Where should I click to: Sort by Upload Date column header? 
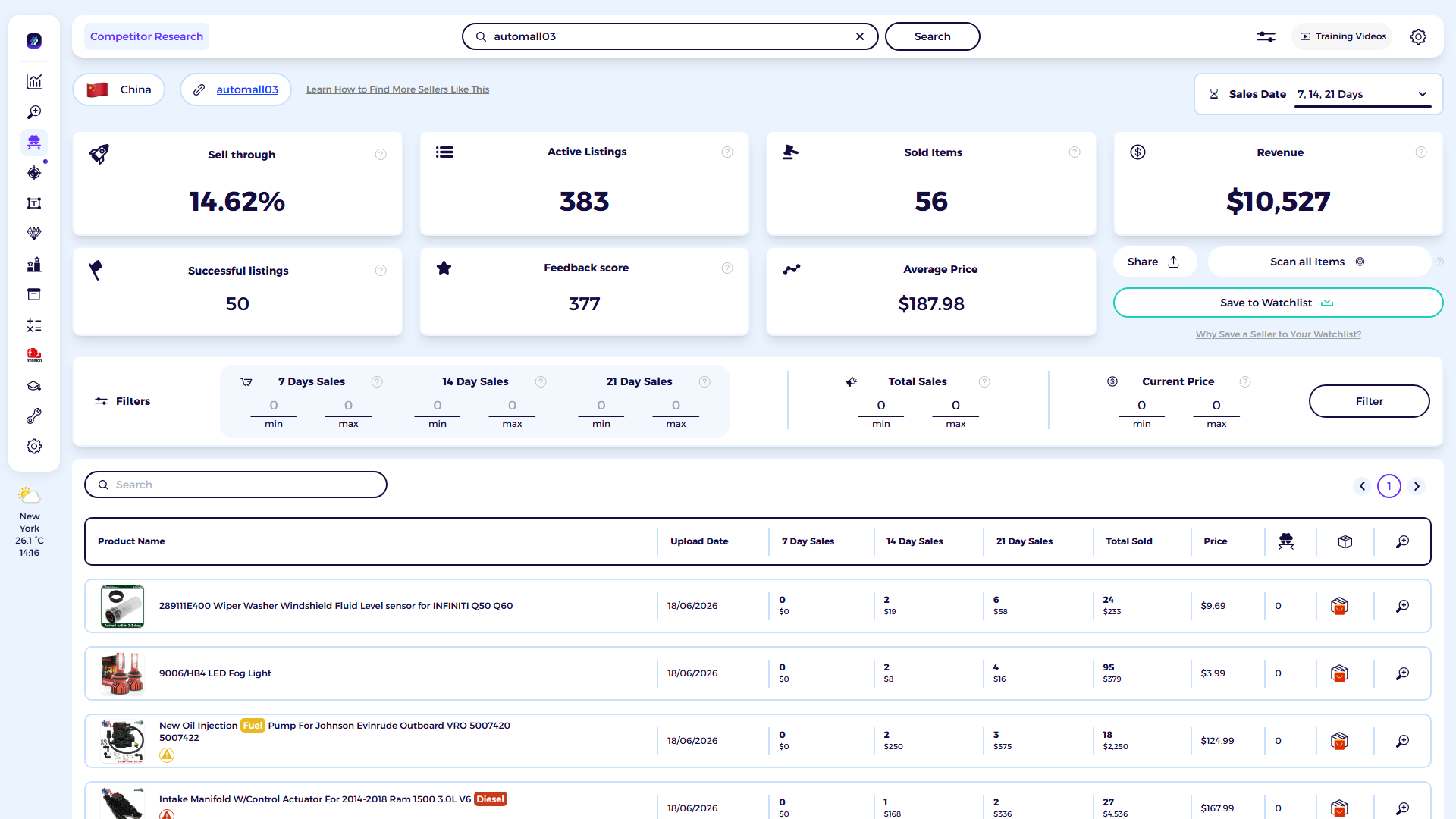tap(699, 541)
